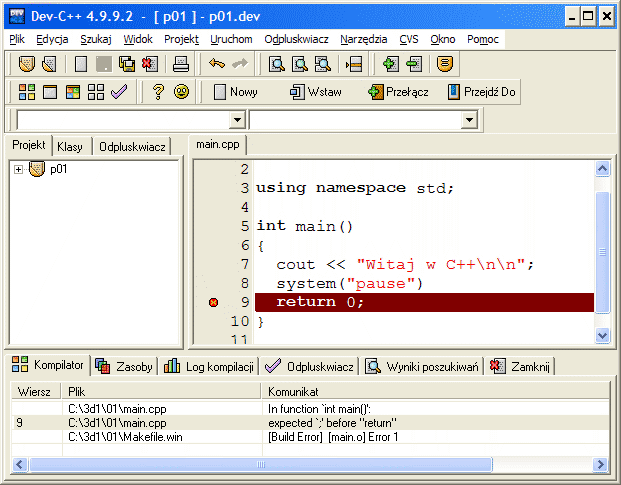This screenshot has width=621, height=485.
Task: Click the red Close file icon
Action: point(149,65)
